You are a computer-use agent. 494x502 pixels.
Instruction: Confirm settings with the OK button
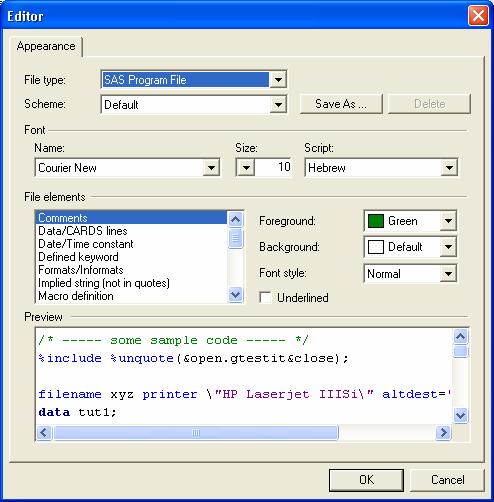[366, 480]
